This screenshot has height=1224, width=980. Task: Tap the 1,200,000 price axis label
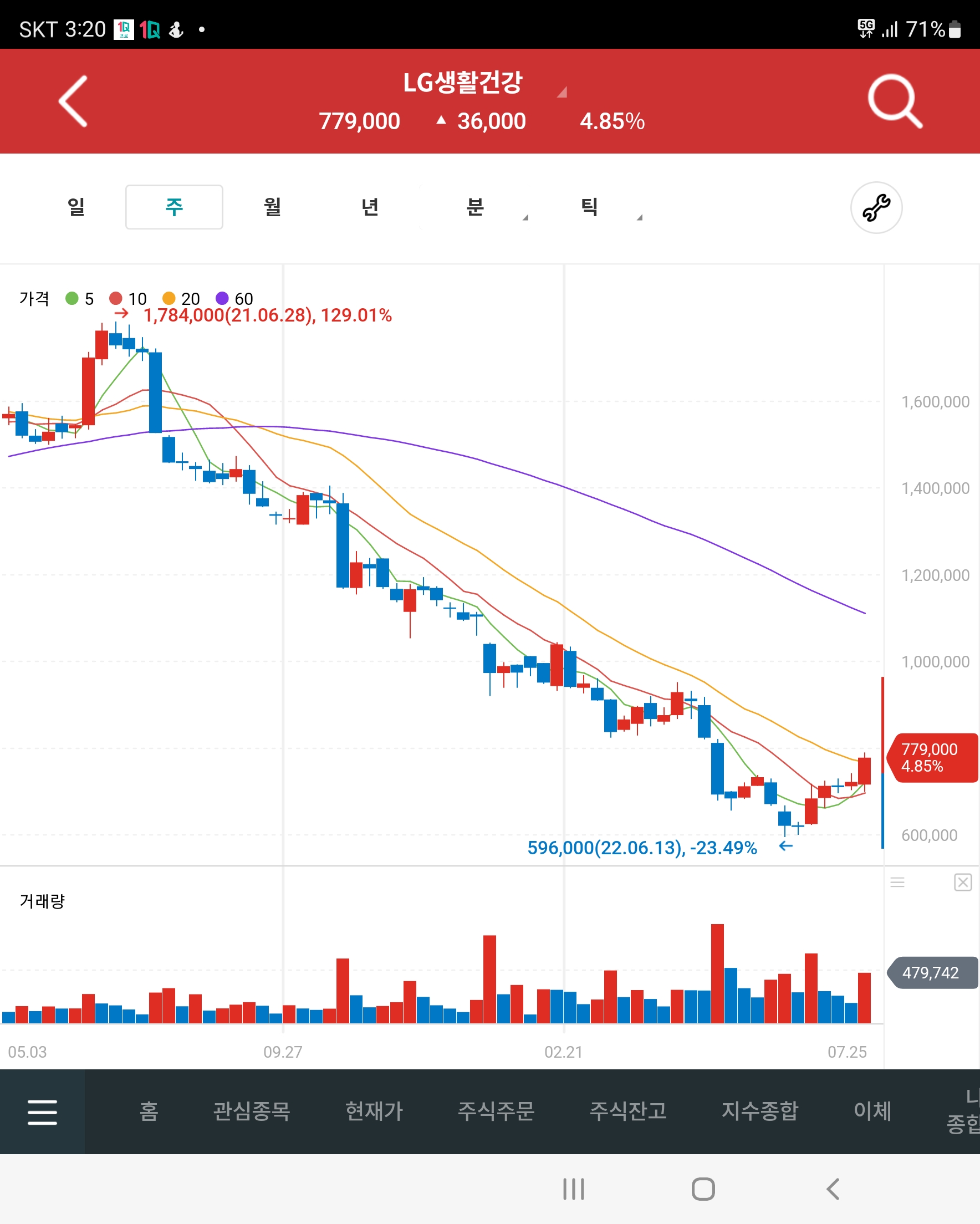(x=935, y=575)
